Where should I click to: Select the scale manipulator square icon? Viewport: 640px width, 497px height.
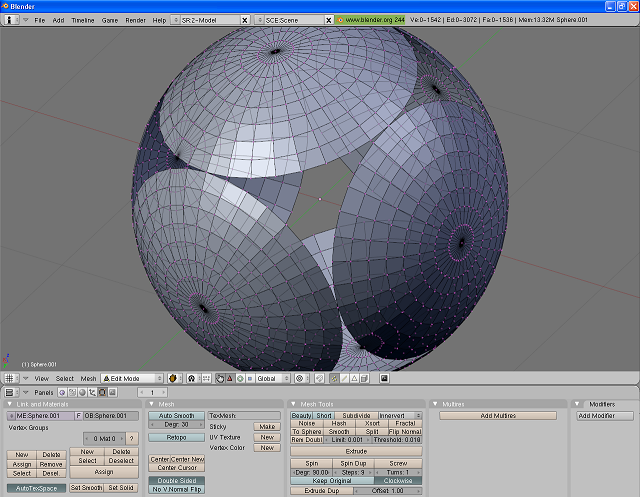250,378
